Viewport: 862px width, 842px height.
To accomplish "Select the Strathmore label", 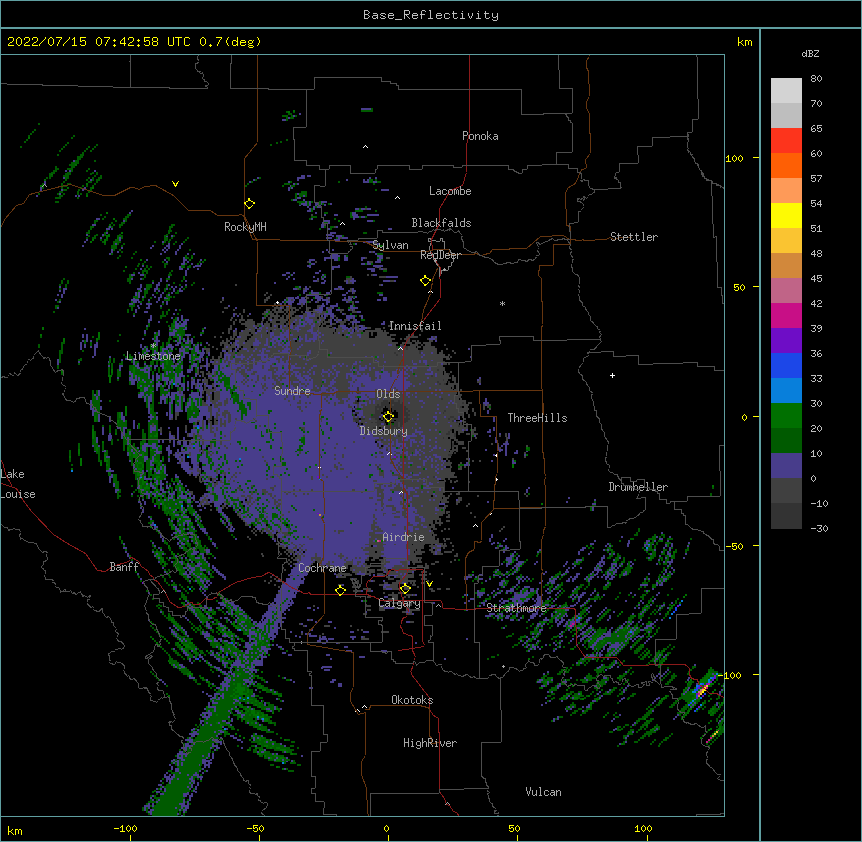I will 516,608.
